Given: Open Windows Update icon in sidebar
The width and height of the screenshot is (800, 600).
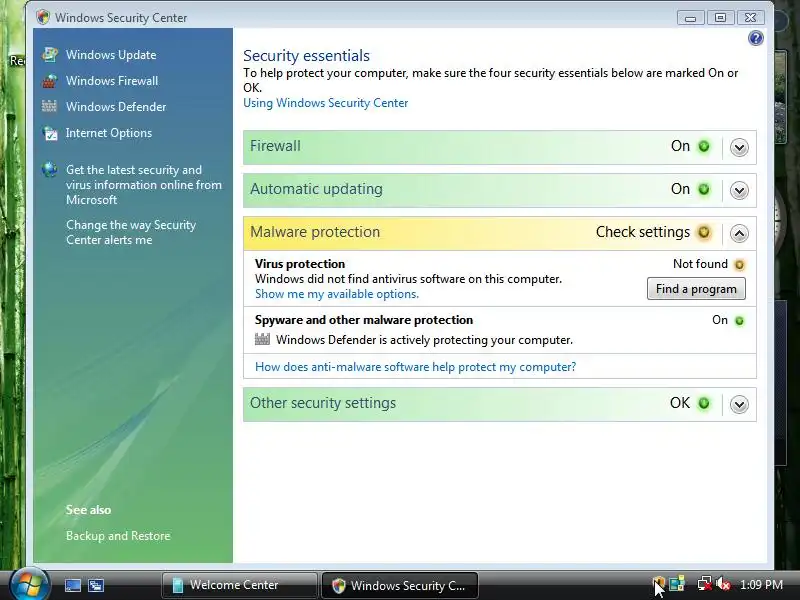Looking at the screenshot, I should point(50,55).
